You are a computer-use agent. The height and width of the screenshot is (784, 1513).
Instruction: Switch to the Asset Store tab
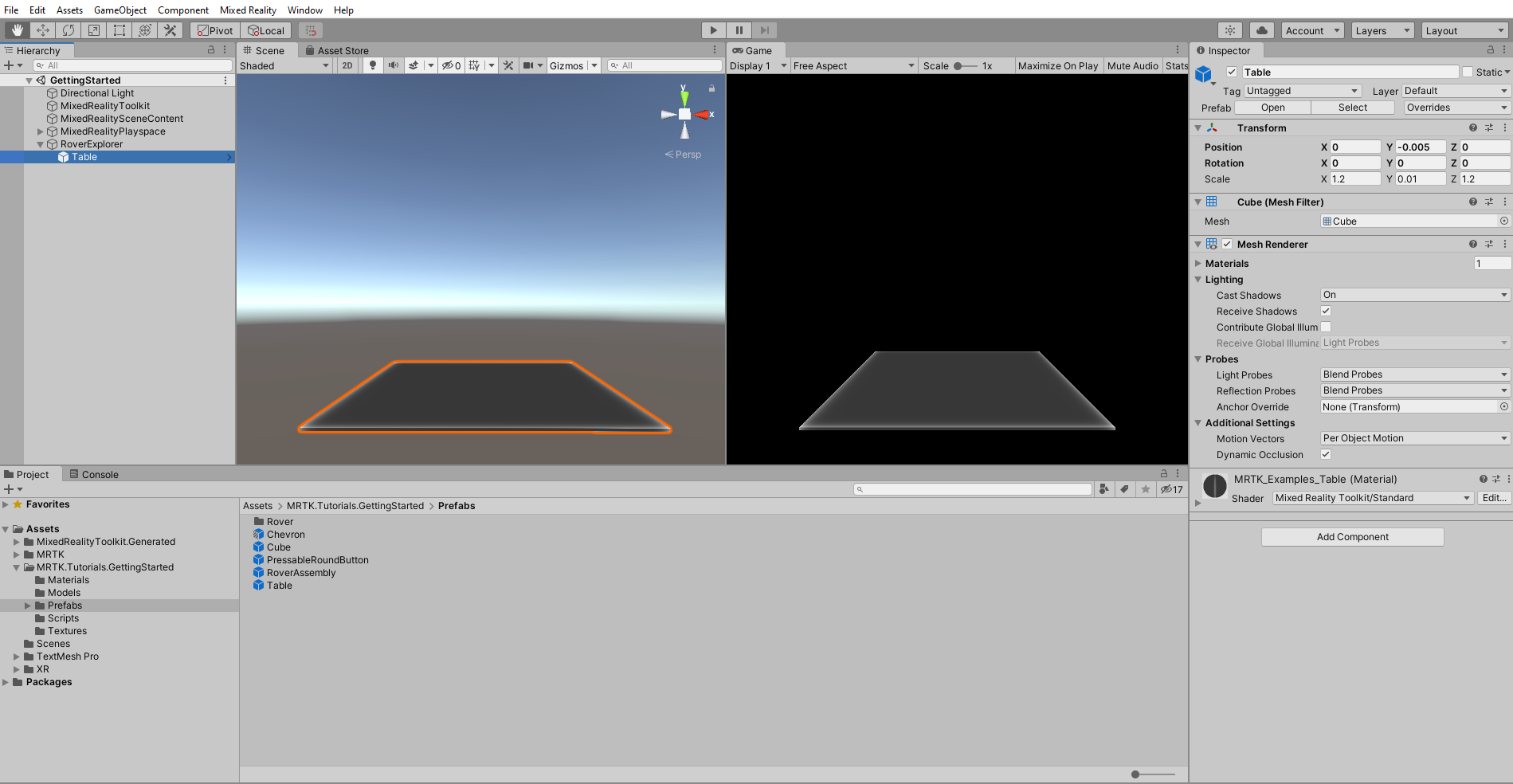tap(338, 50)
